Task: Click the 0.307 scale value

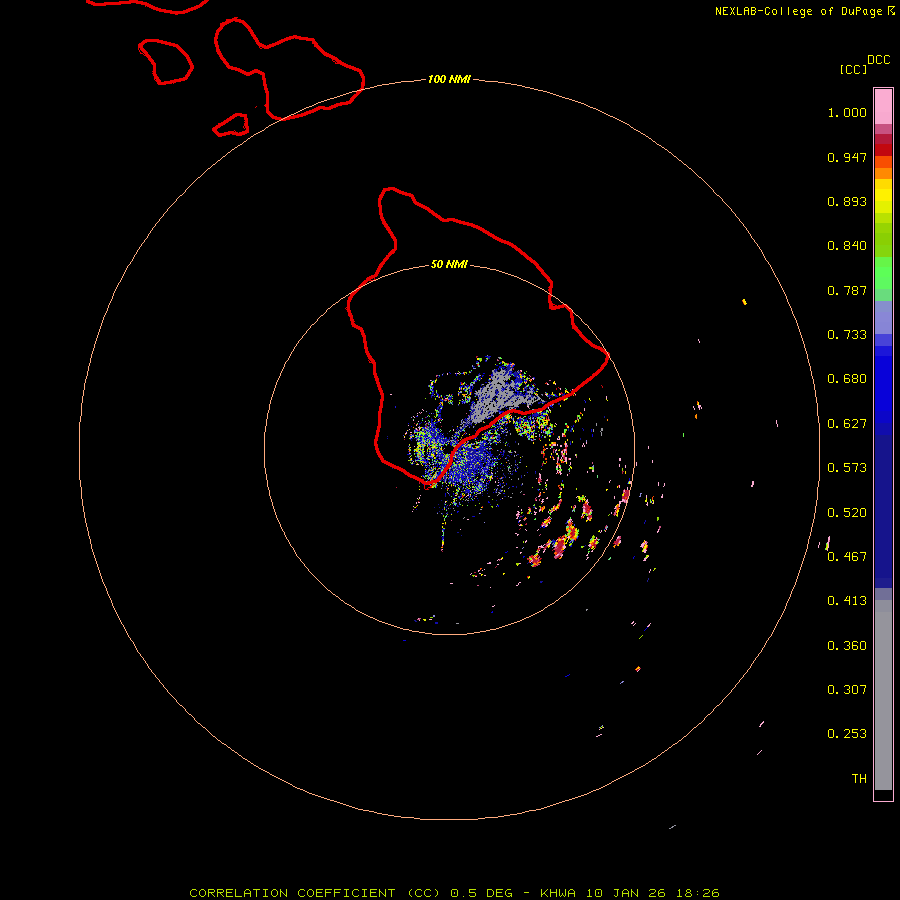Action: (x=847, y=690)
